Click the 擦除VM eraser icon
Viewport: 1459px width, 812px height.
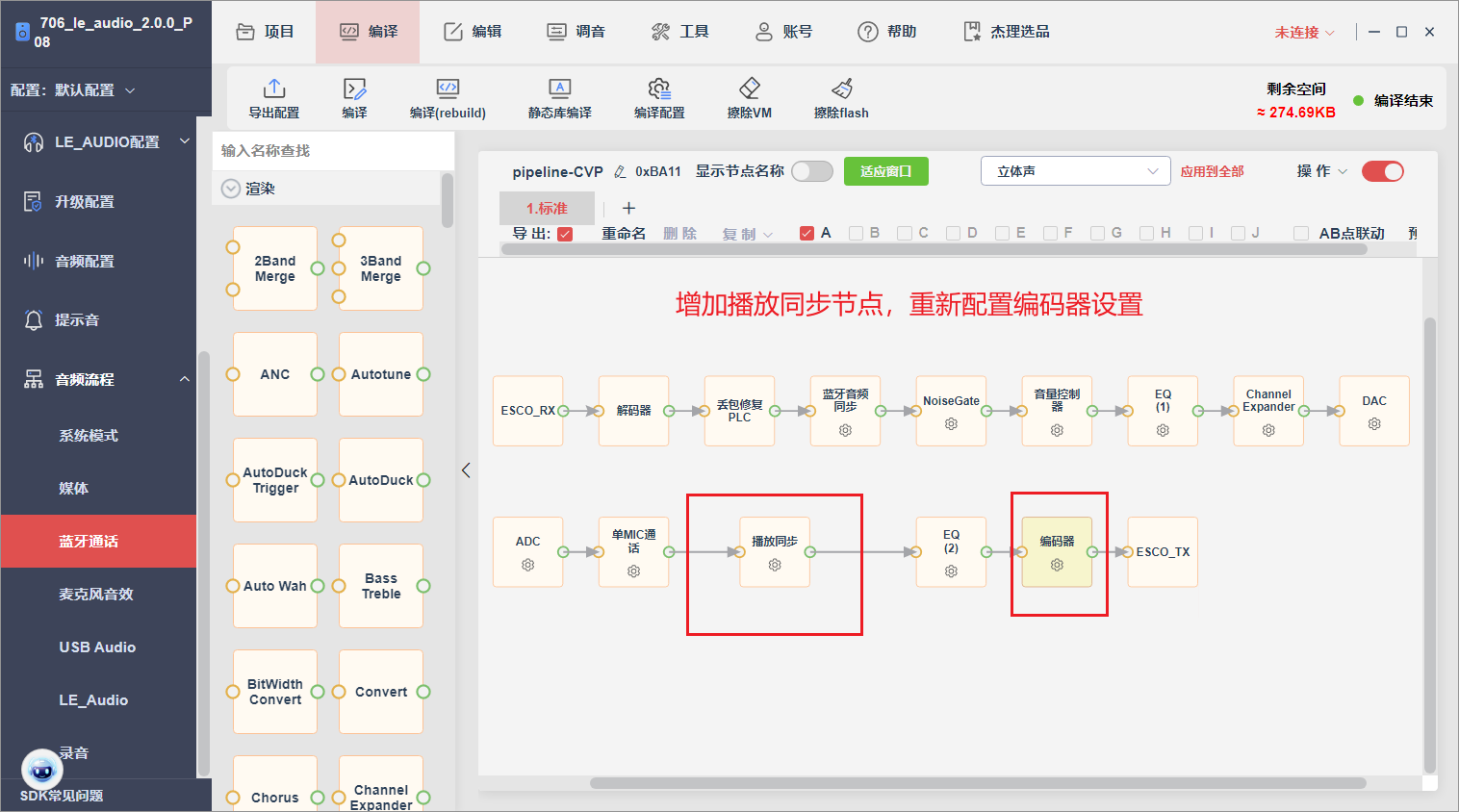(750, 89)
